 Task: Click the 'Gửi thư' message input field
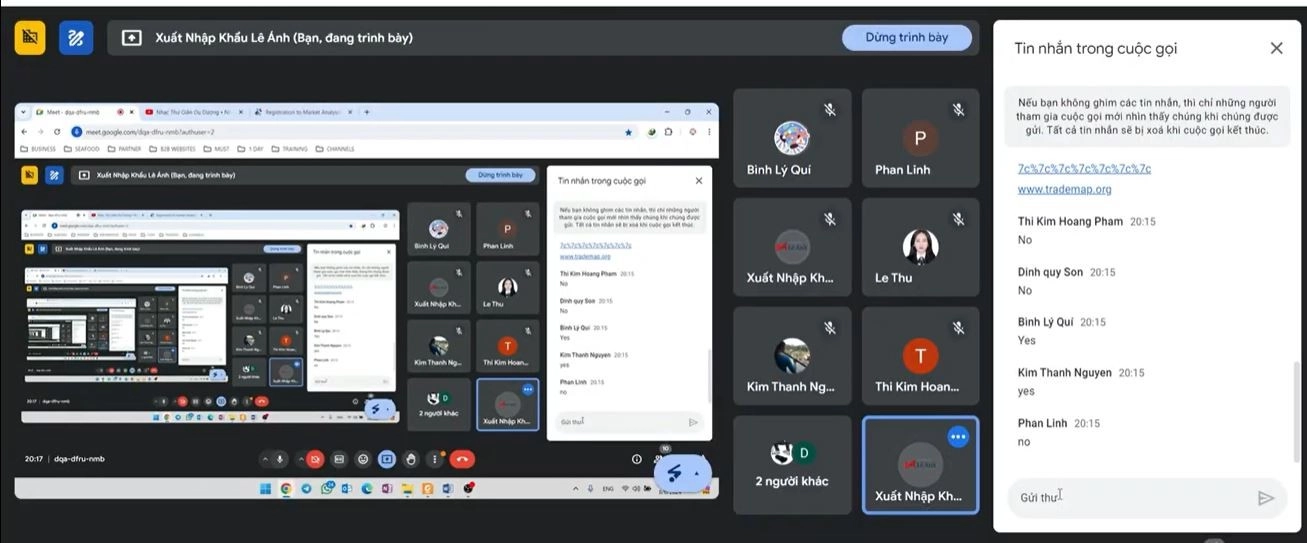click(x=1130, y=497)
